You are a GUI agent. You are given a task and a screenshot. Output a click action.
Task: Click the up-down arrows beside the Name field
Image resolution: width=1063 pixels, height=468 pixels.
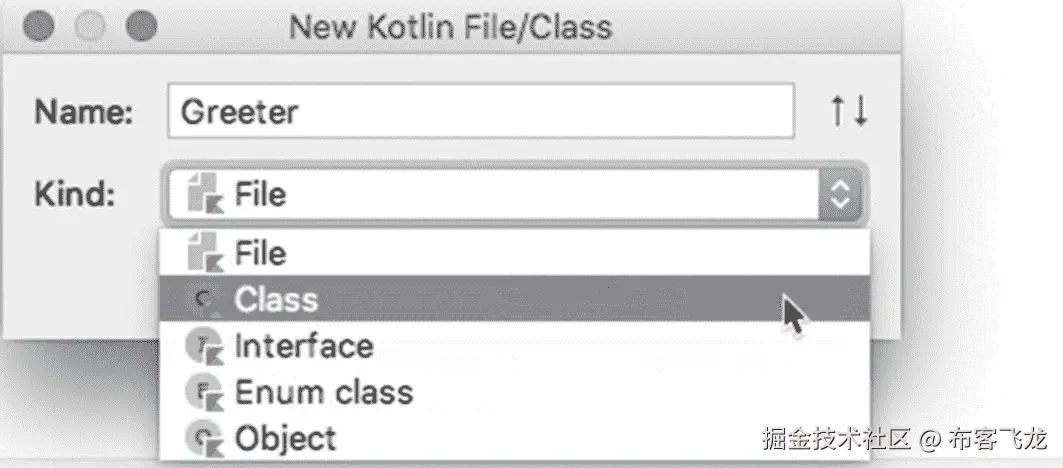click(849, 111)
